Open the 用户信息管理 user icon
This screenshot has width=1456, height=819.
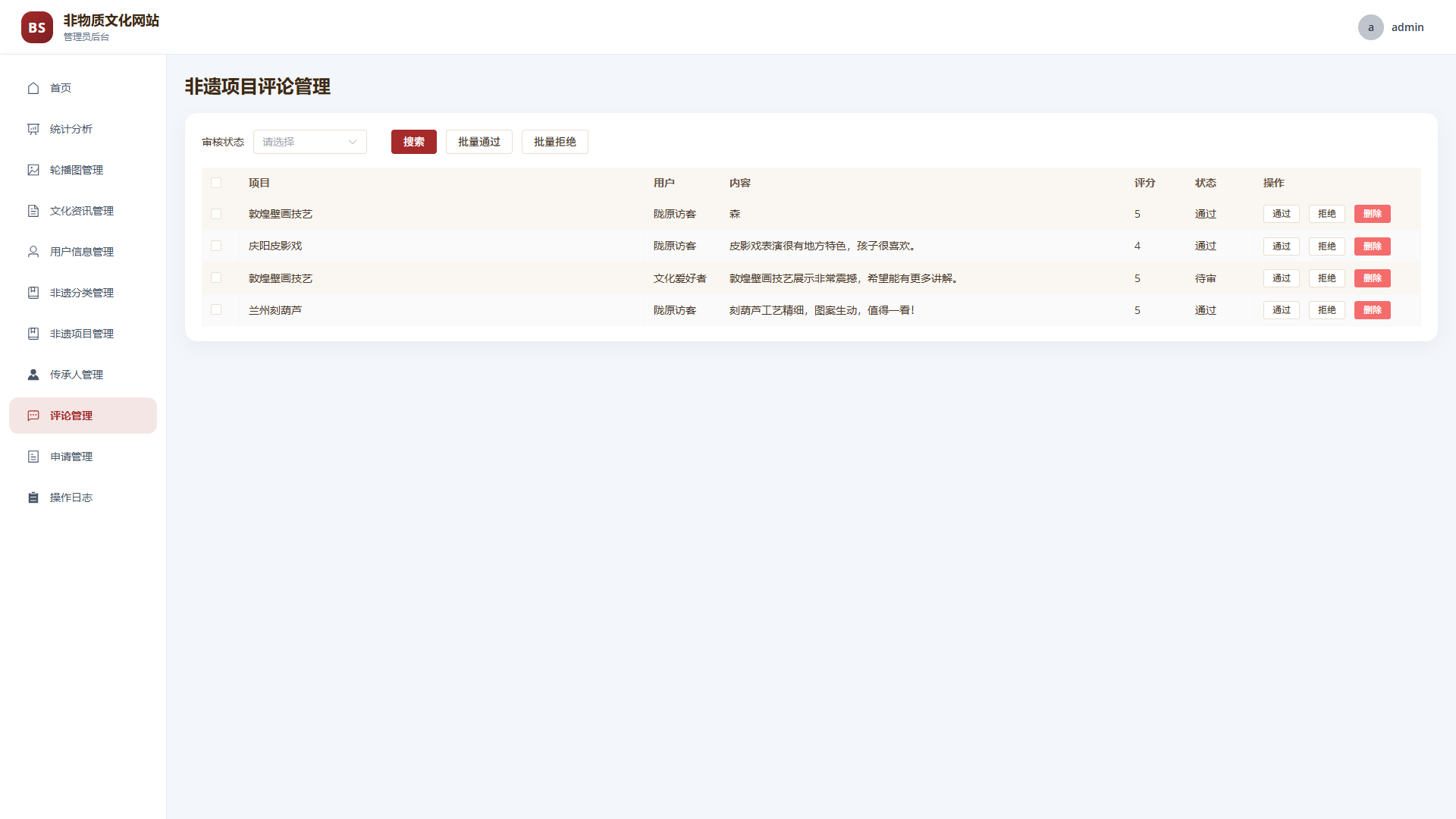[33, 252]
